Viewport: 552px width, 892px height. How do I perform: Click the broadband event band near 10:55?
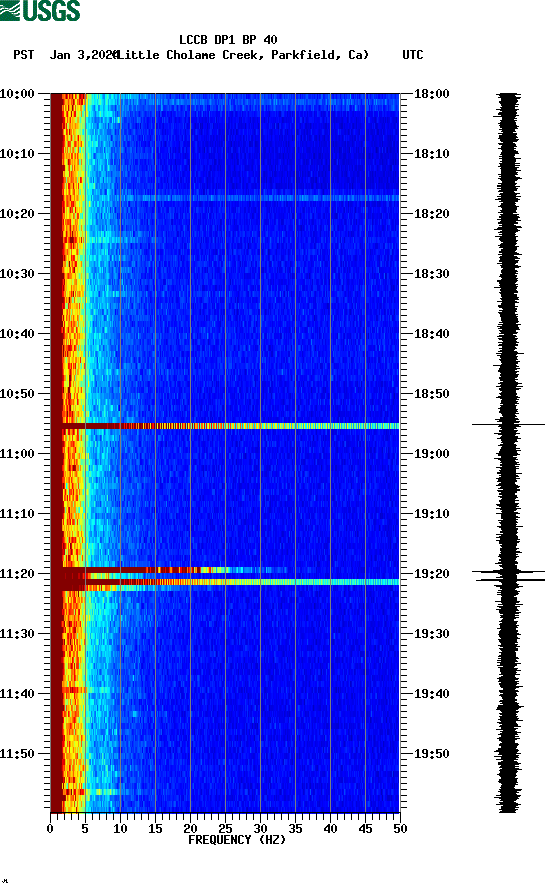(225, 426)
